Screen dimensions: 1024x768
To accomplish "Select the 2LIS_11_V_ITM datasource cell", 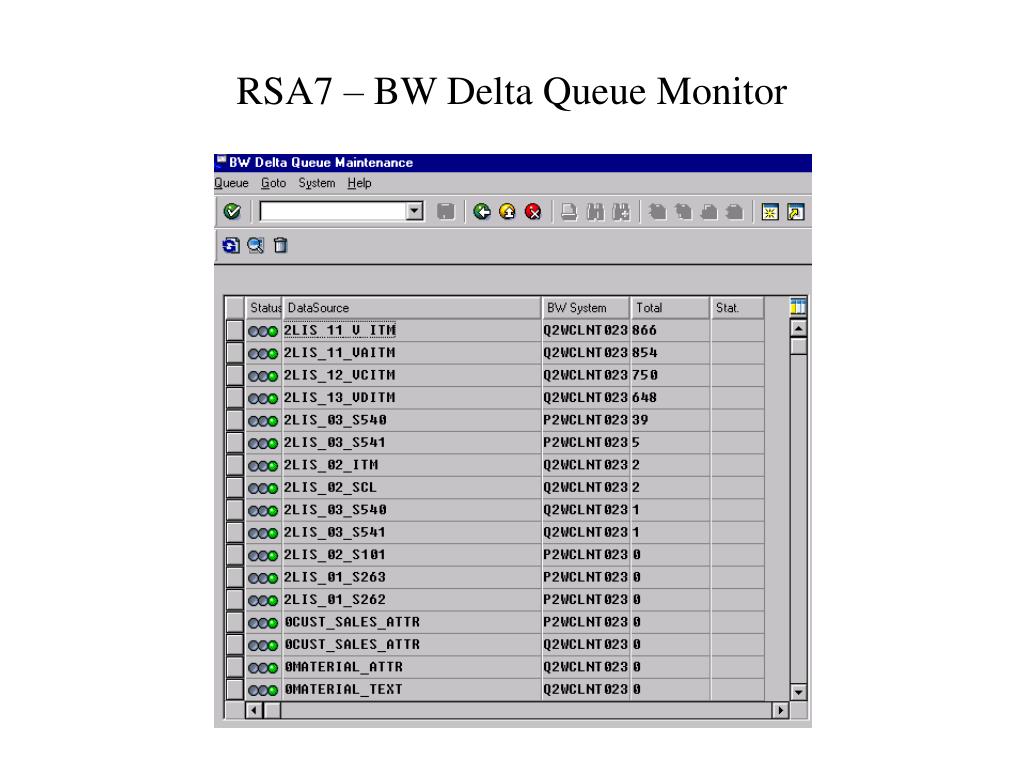I will pyautogui.click(x=411, y=330).
